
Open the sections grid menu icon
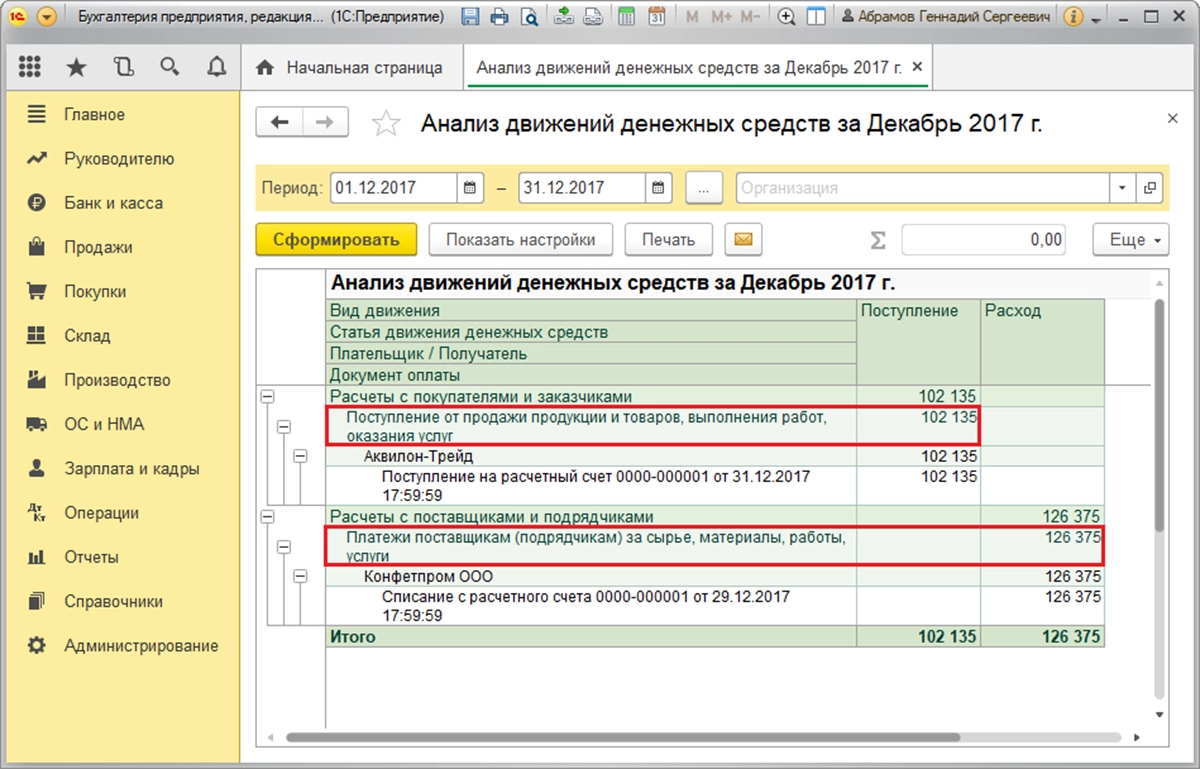(x=30, y=67)
